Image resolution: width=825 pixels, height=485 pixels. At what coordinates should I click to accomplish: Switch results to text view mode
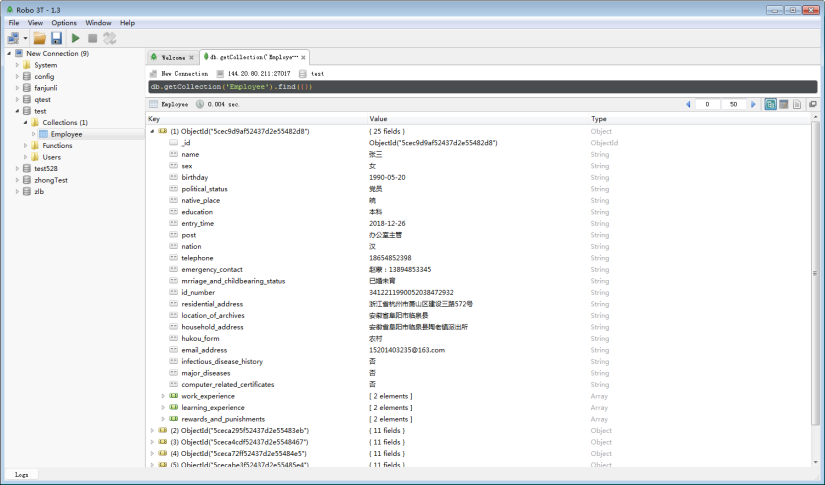[x=798, y=104]
